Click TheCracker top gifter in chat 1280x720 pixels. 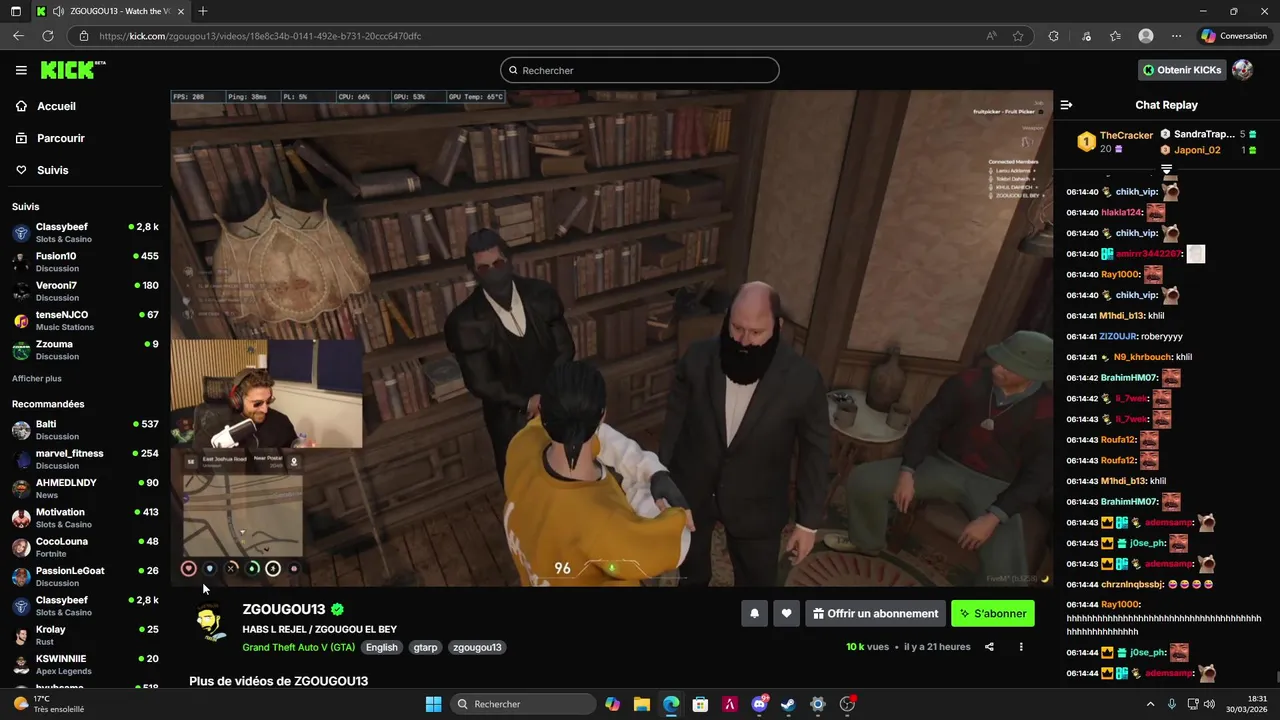[x=1126, y=135]
